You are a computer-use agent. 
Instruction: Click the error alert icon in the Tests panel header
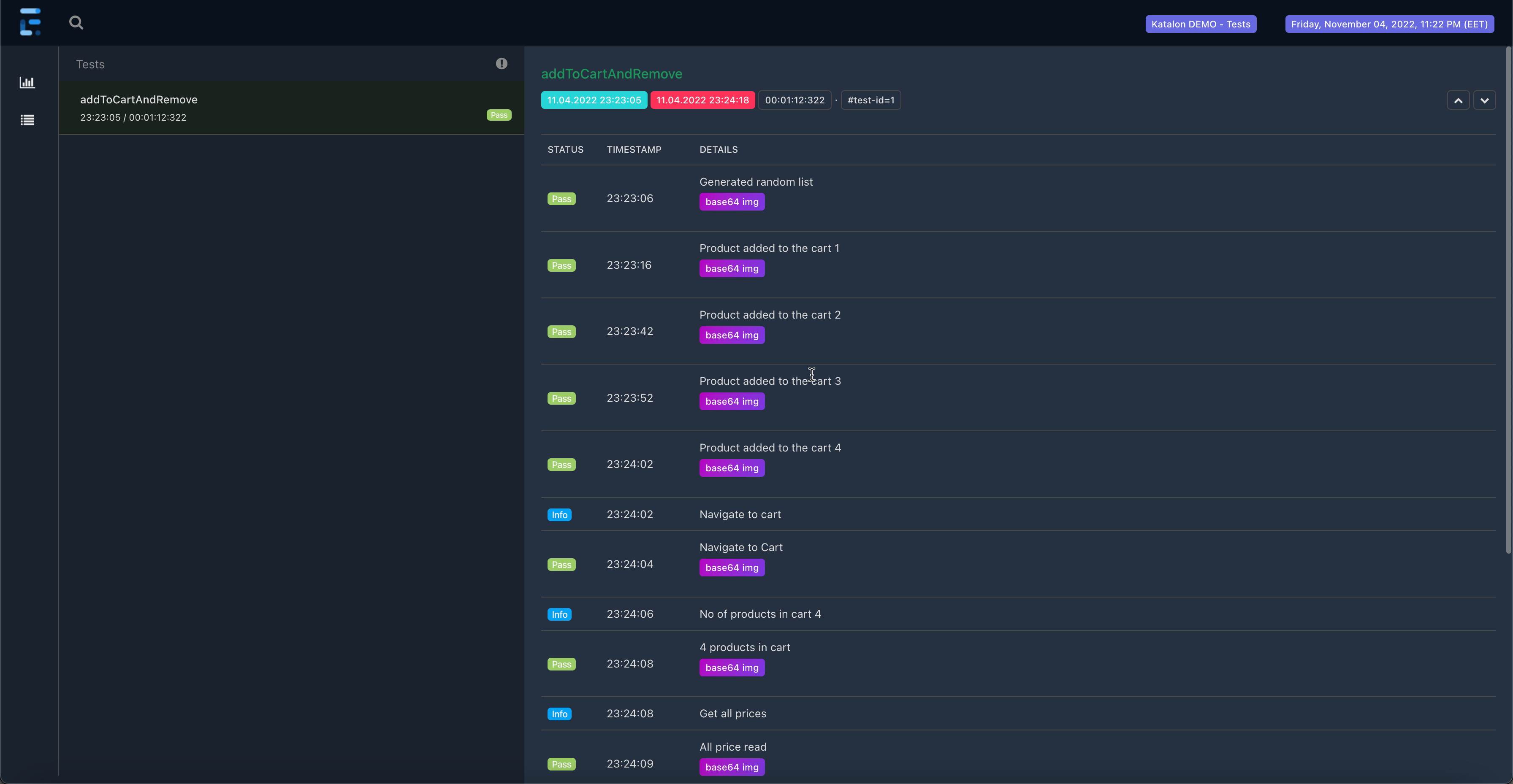click(501, 63)
